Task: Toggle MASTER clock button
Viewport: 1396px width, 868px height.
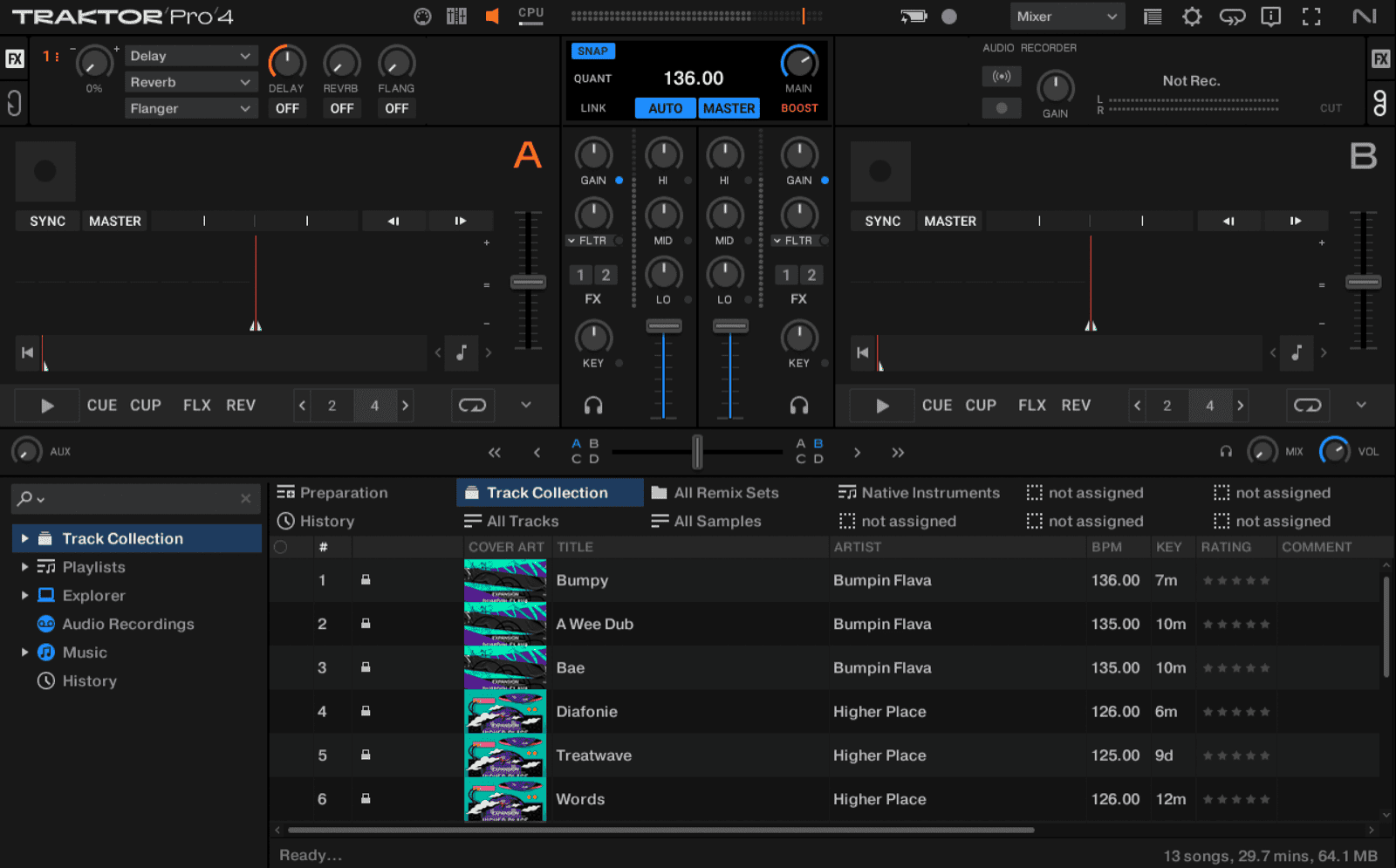Action: click(729, 108)
